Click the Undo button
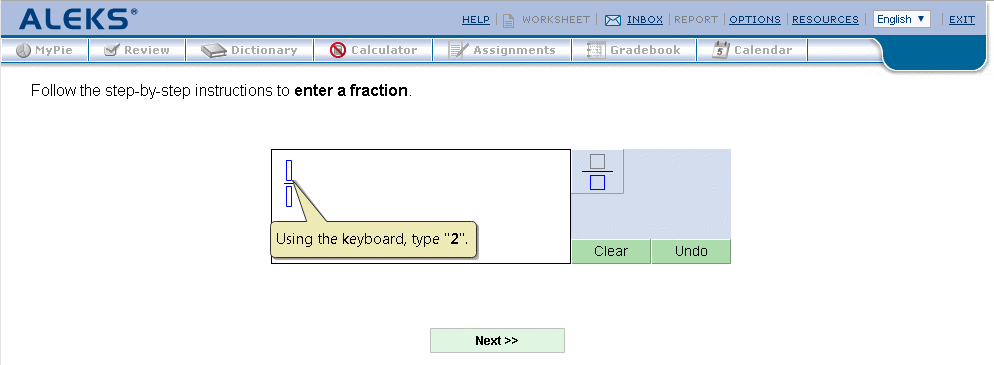The image size is (994, 365). (x=691, y=252)
